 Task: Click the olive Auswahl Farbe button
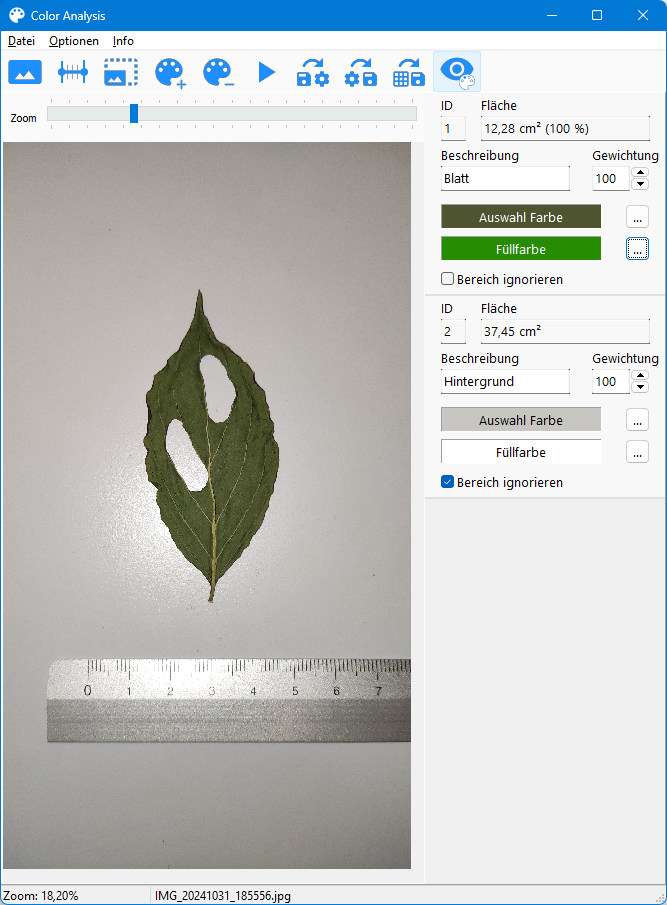pyautogui.click(x=520, y=217)
